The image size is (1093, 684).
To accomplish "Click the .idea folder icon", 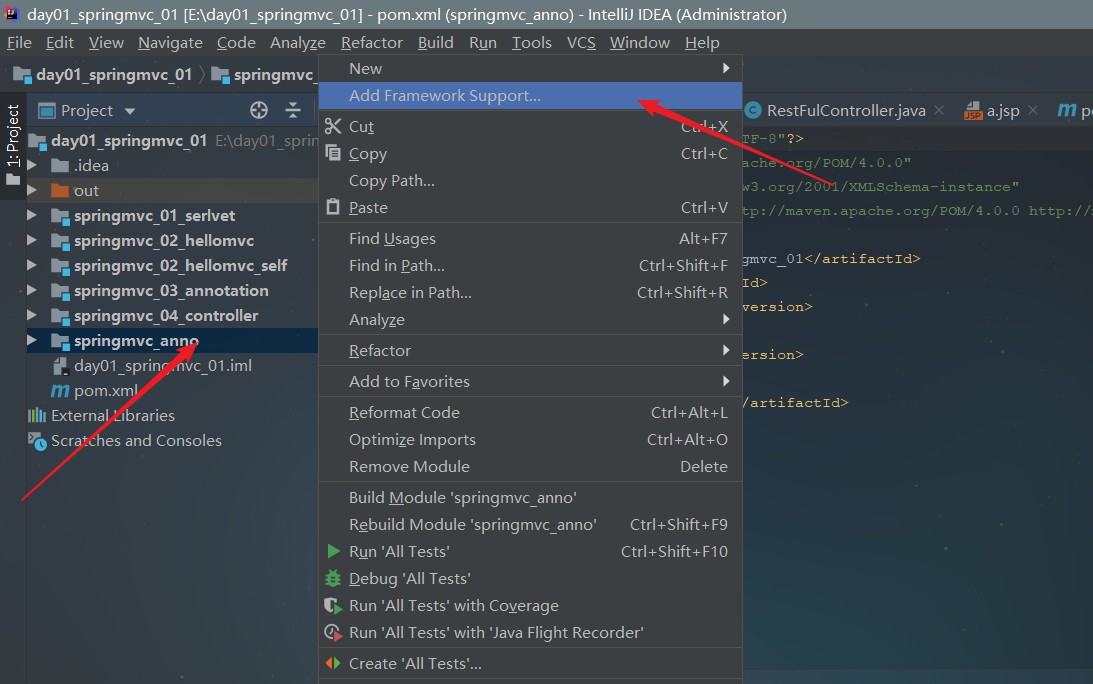I will pos(60,165).
